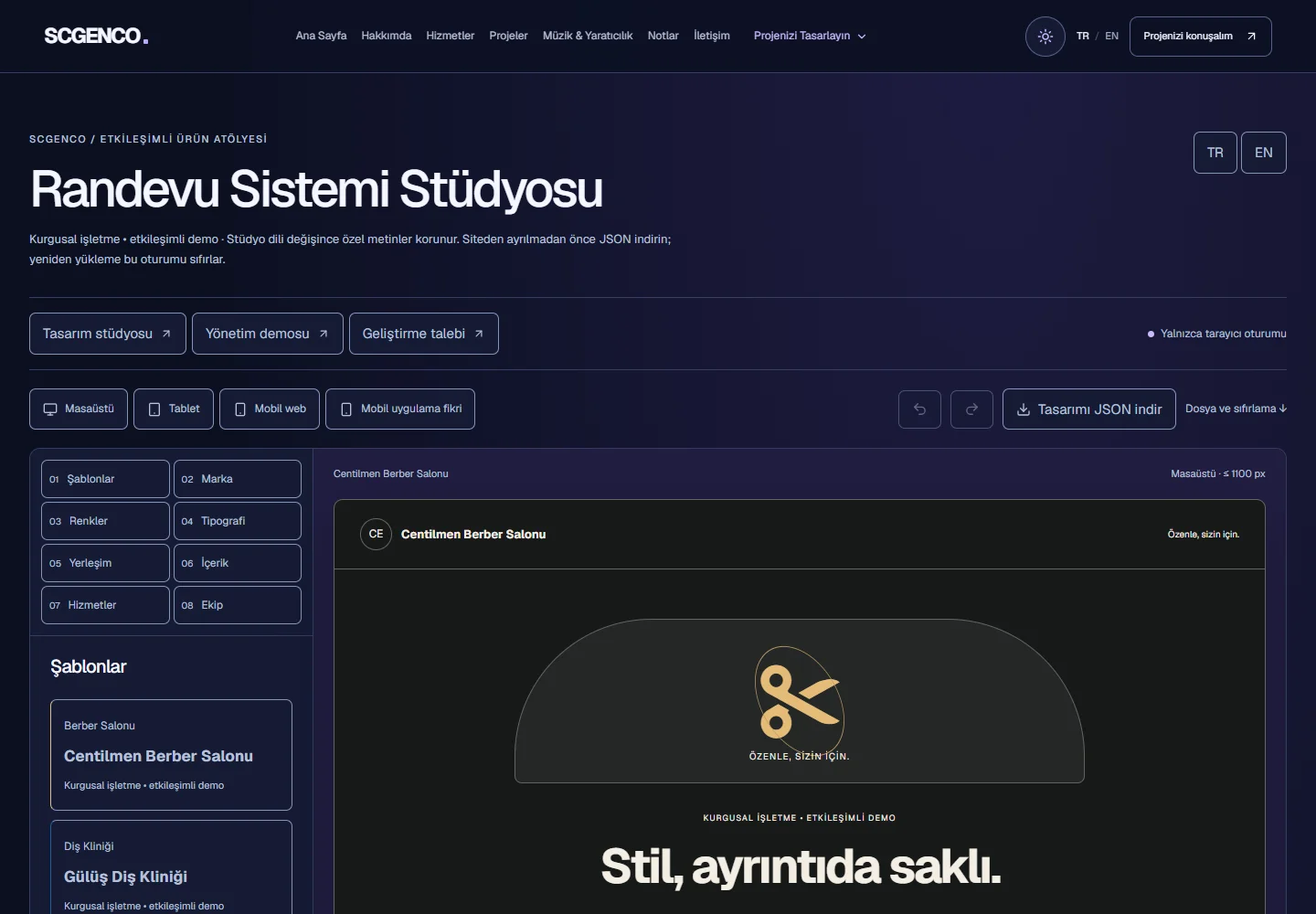Click the SCGENCO logo
This screenshot has width=1316, height=914.
point(96,36)
